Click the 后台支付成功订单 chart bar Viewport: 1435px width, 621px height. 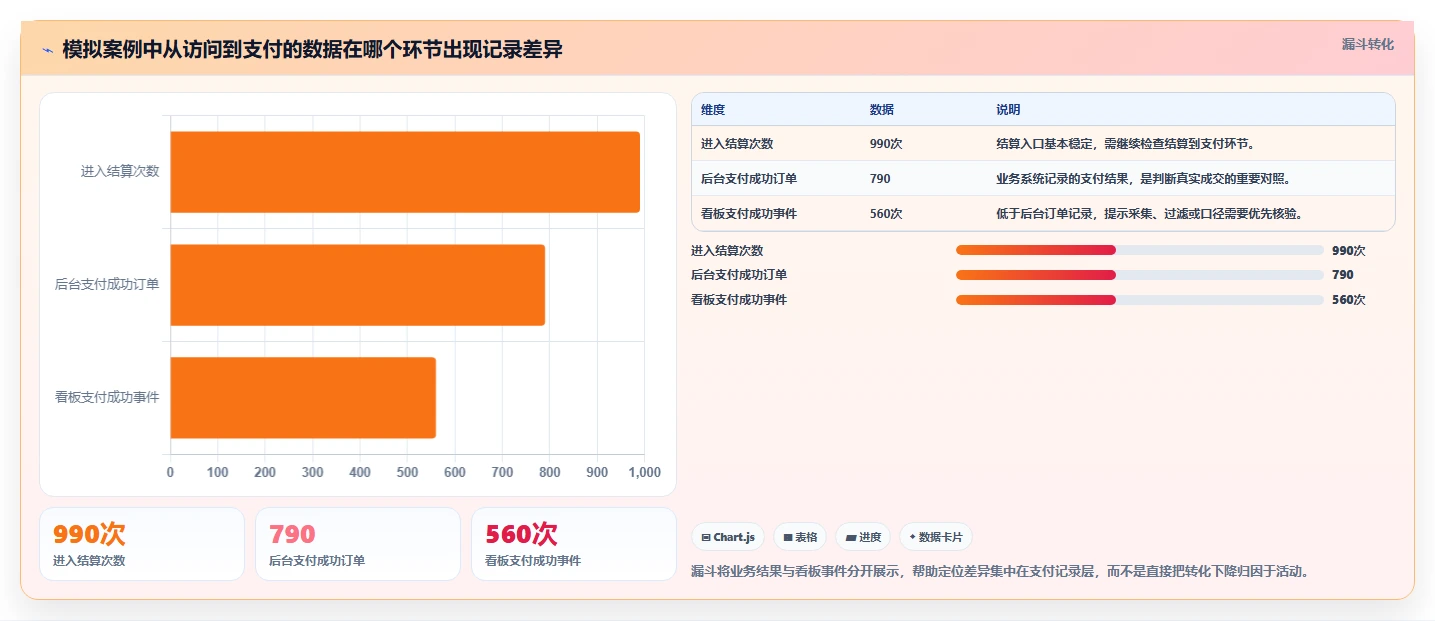[x=358, y=285]
